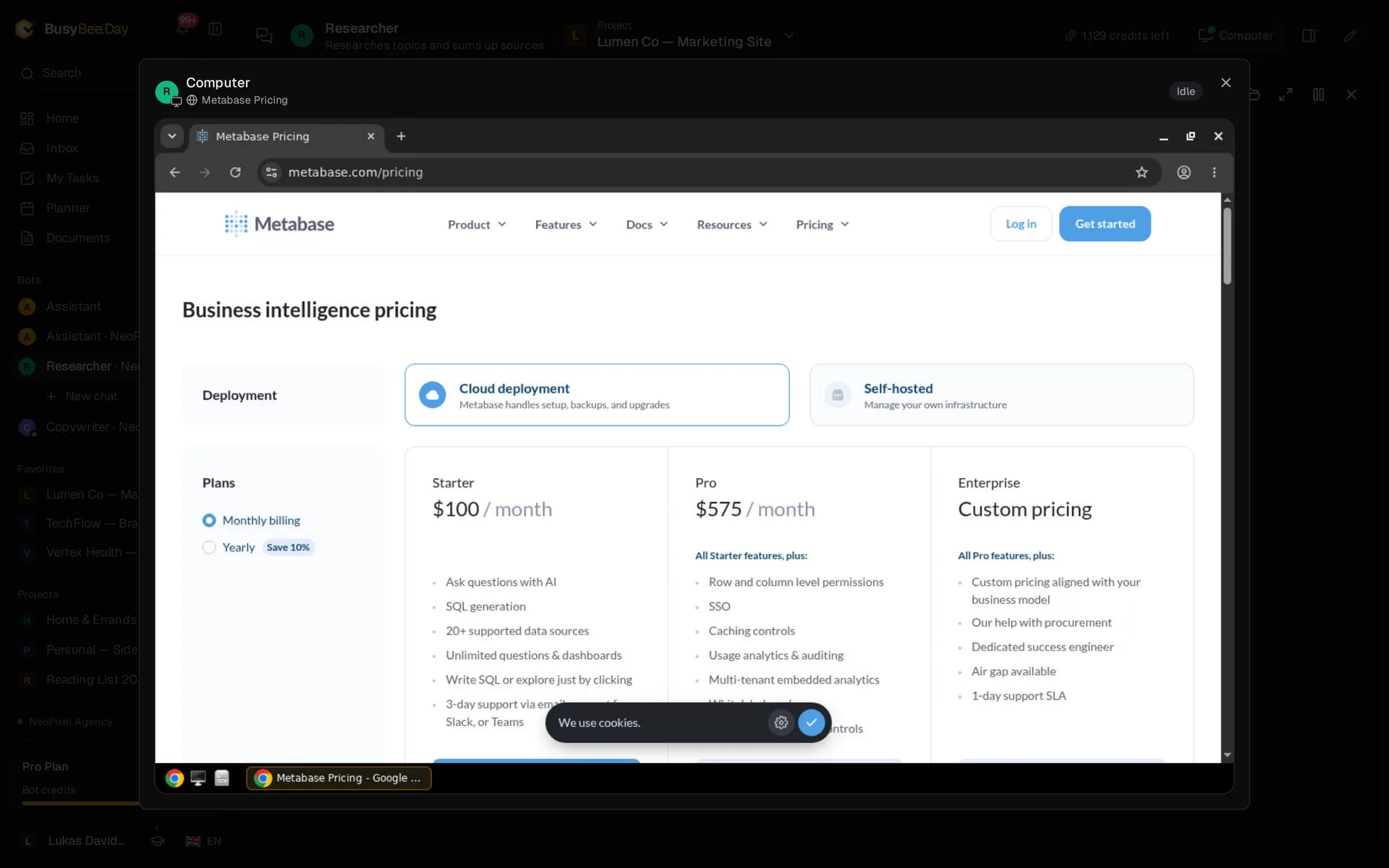Viewport: 1389px width, 868px height.
Task: Open Inbox in BusyBee sidebar
Action: [62, 148]
